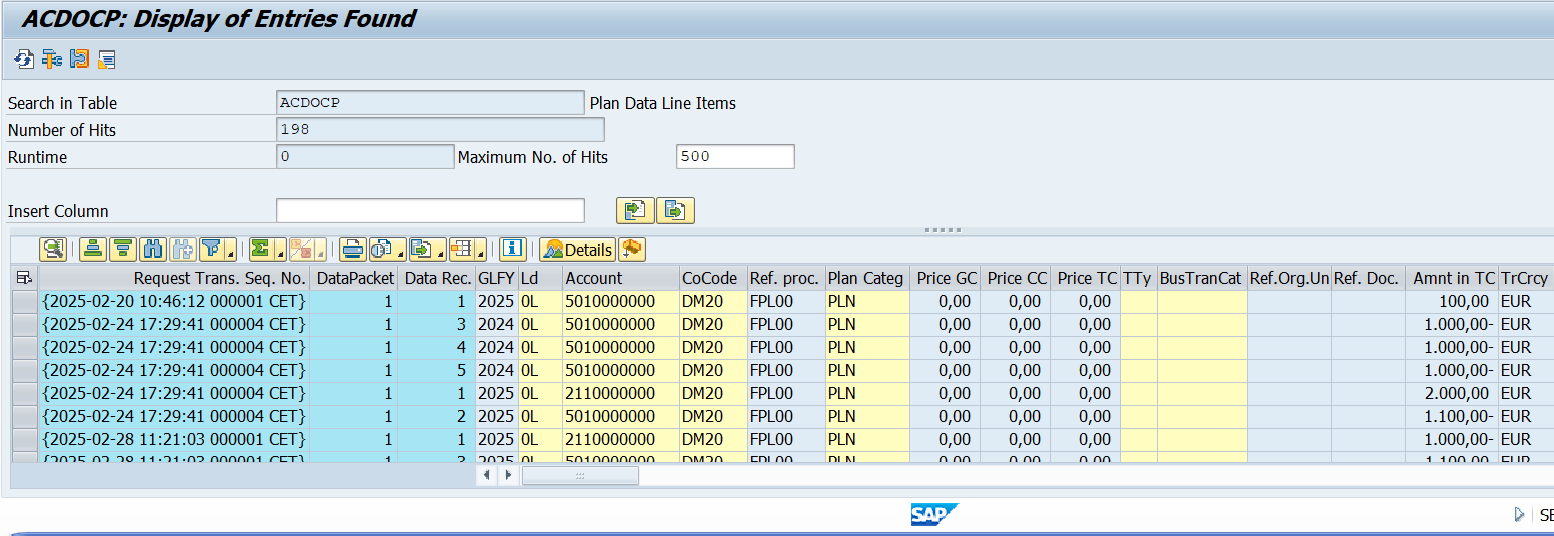Click the BusTranCat column header

click(x=1201, y=278)
